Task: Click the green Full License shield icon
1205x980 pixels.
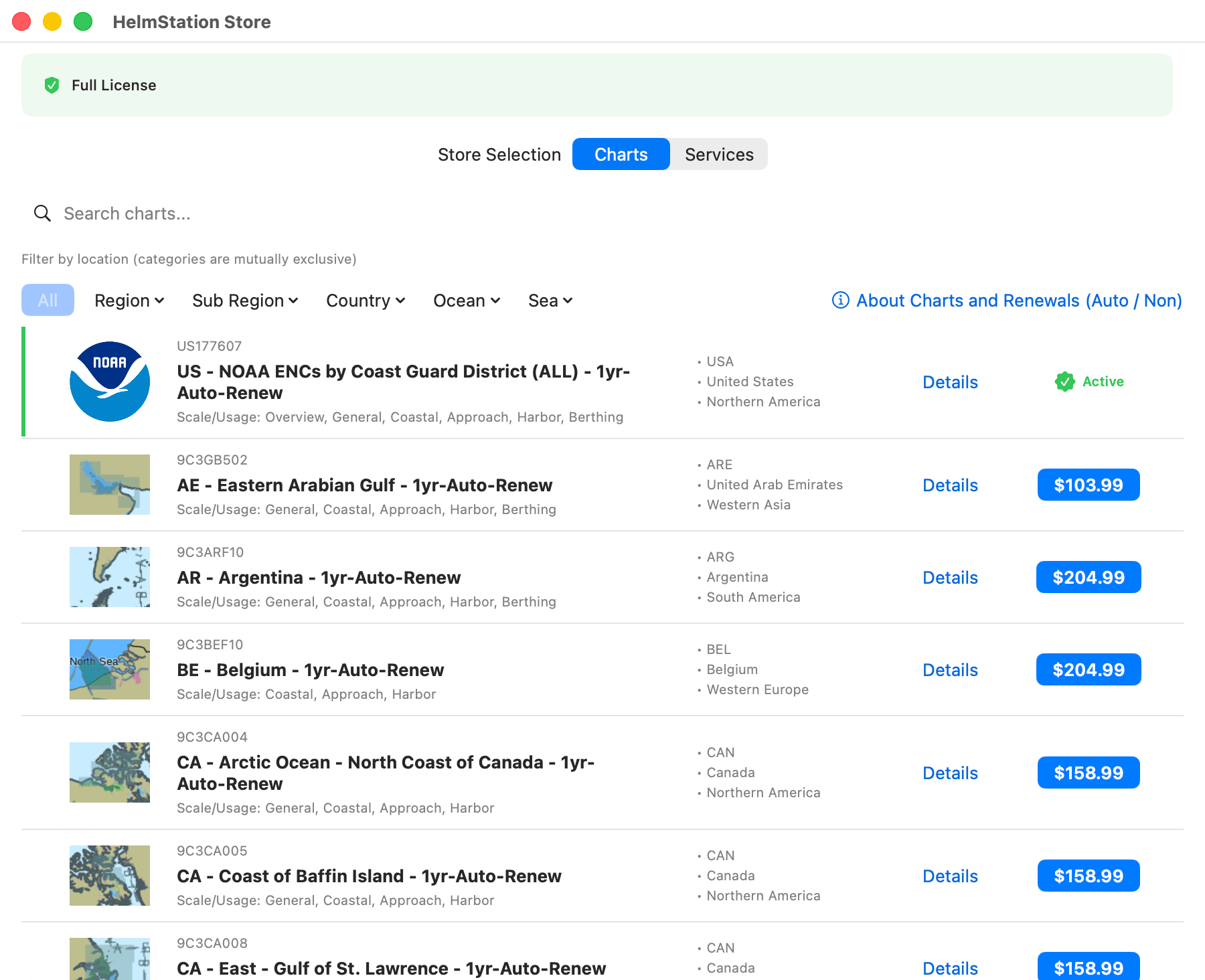Action: [x=52, y=85]
